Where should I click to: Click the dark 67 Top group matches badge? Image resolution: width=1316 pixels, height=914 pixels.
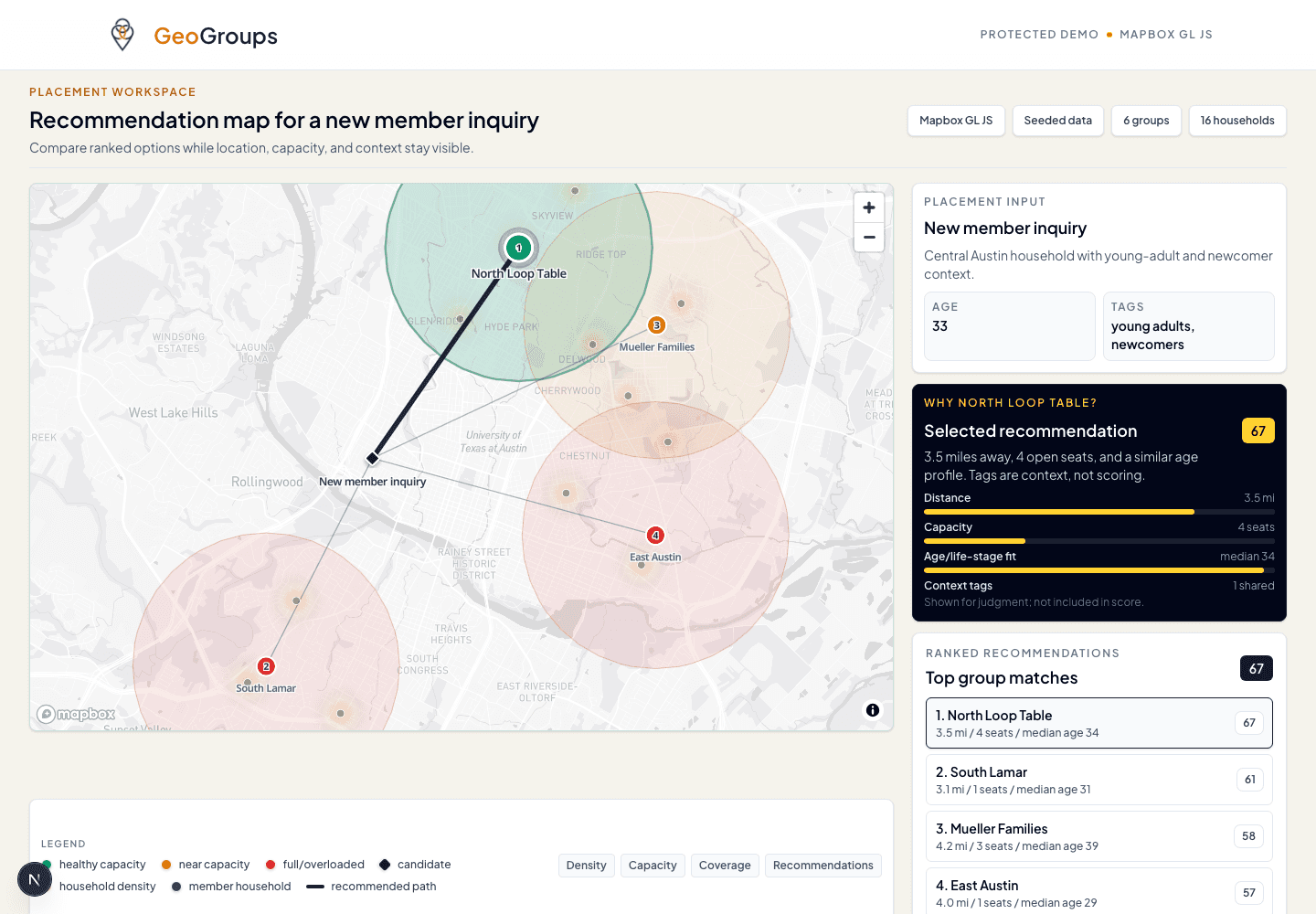(x=1257, y=668)
